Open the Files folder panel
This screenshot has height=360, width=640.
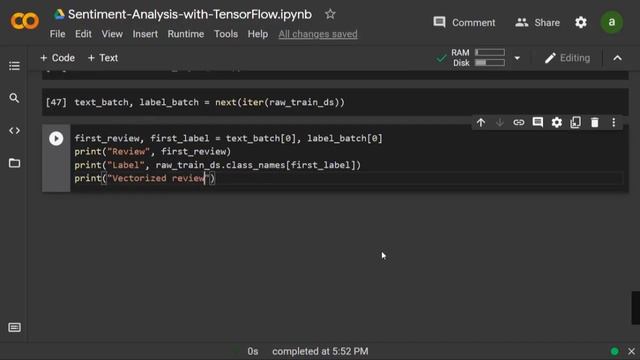tap(14, 163)
